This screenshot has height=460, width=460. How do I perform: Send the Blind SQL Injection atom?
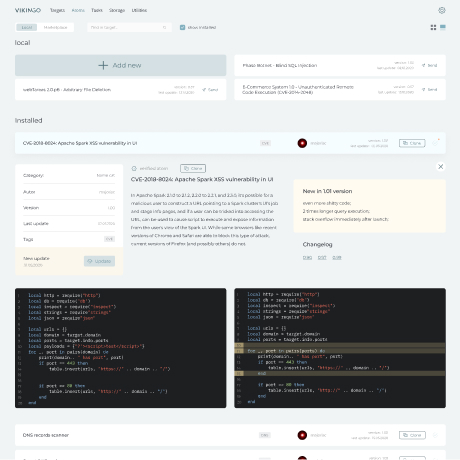pos(429,65)
